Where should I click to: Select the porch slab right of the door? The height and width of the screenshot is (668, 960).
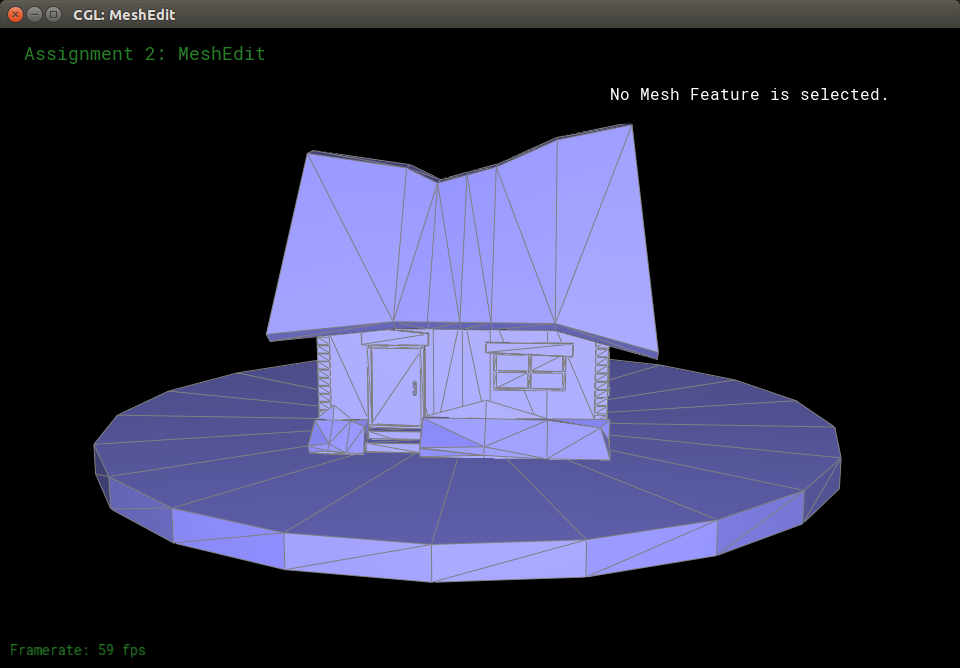(x=515, y=435)
